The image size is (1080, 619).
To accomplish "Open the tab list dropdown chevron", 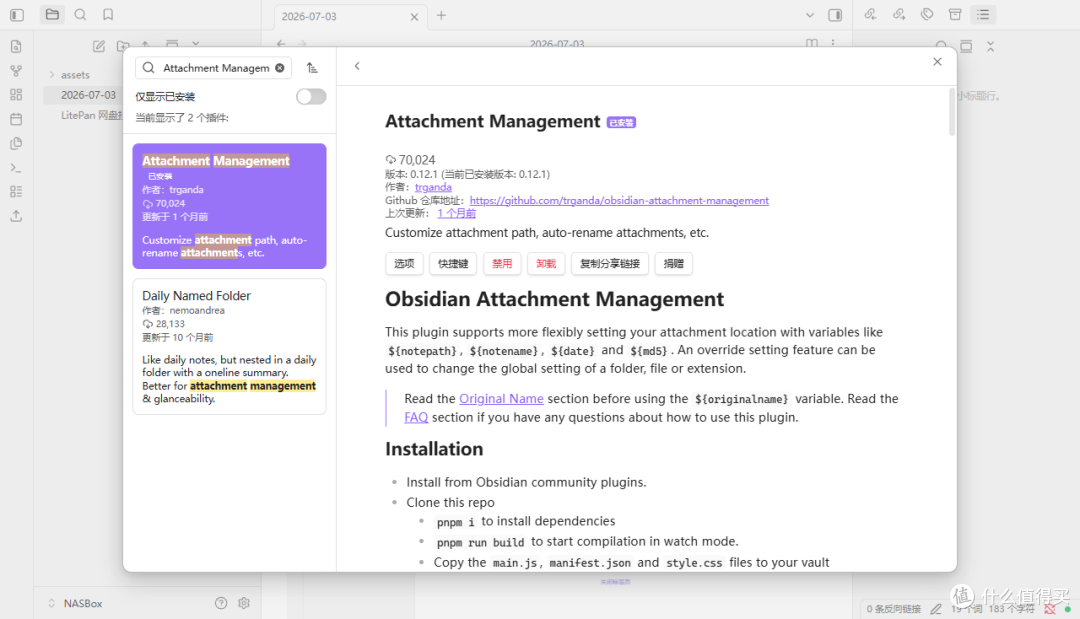I will tap(810, 15).
